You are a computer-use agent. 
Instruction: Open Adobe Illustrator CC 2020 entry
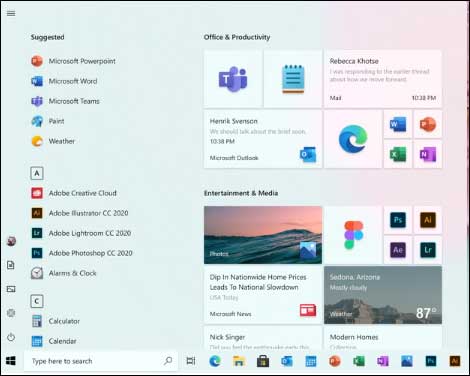(x=80, y=213)
